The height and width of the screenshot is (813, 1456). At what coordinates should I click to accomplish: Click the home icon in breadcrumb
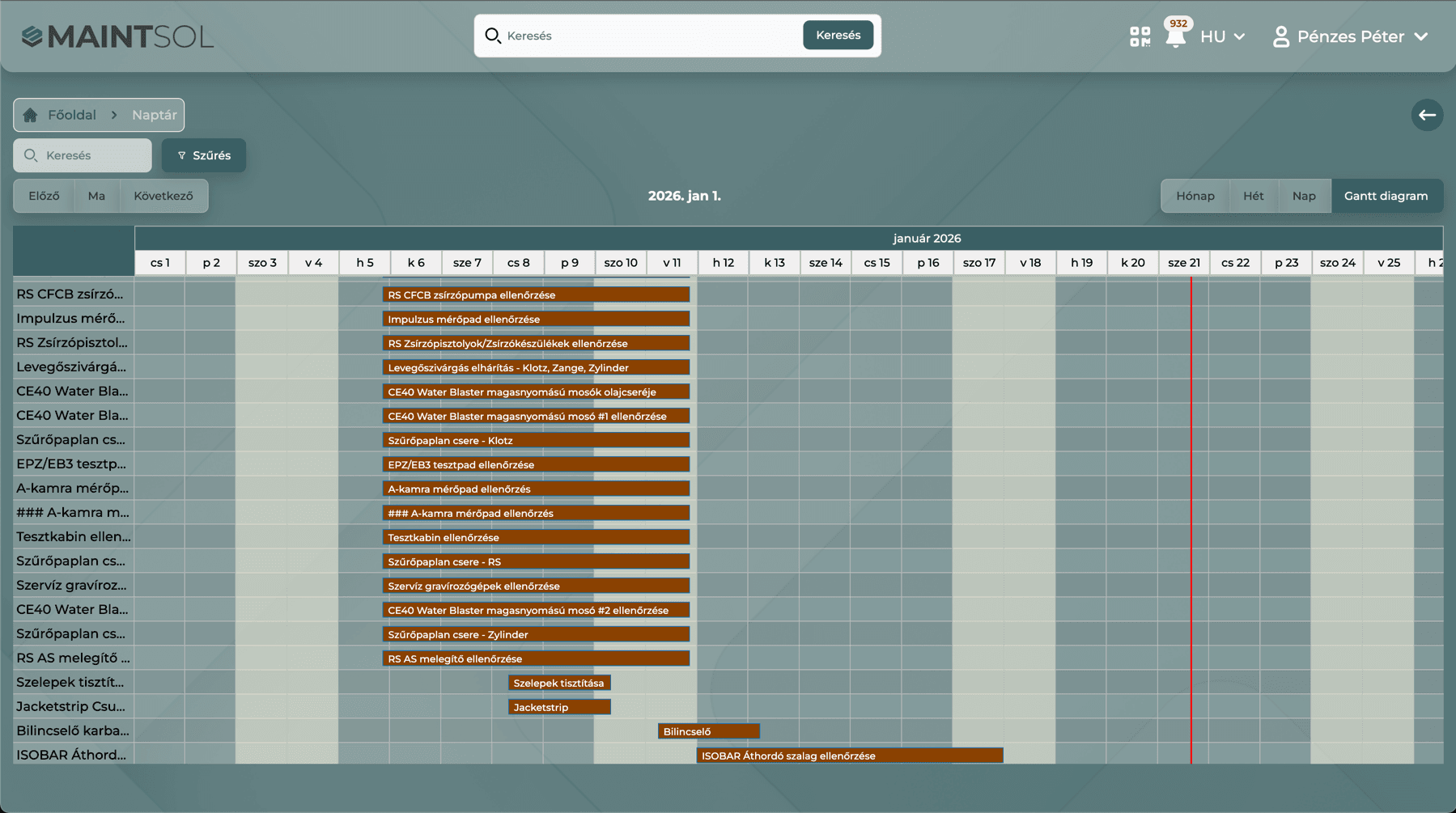pos(31,115)
